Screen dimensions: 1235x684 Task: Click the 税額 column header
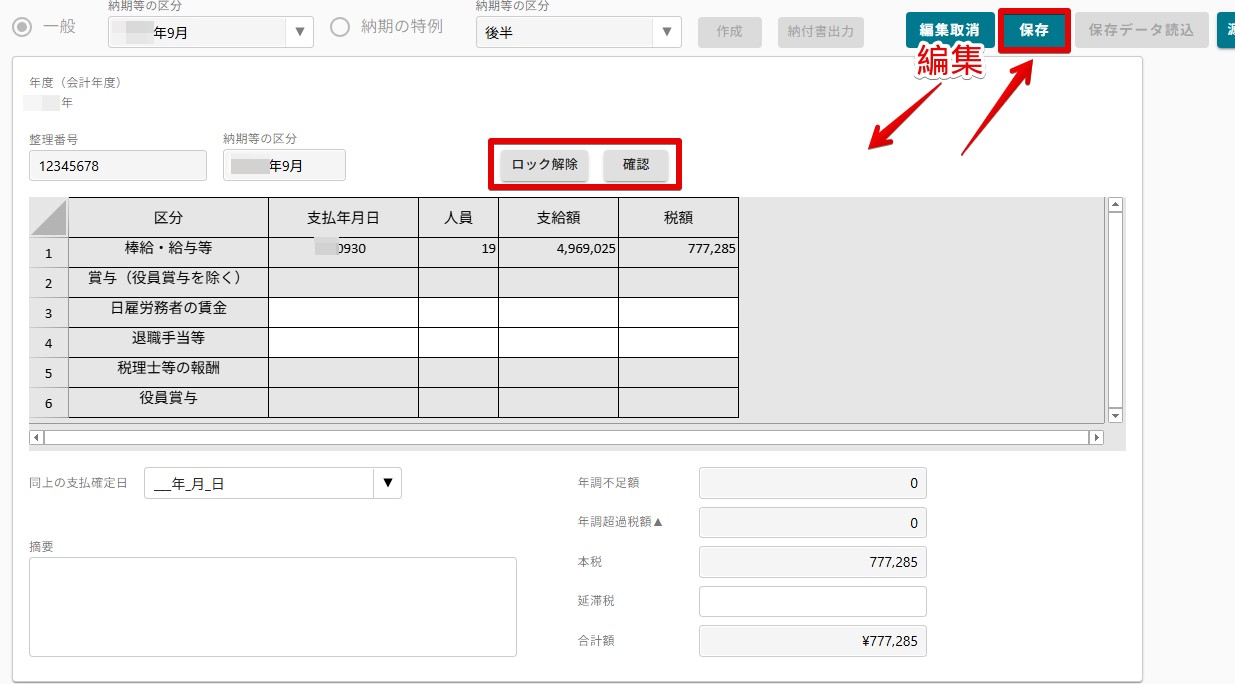click(678, 217)
